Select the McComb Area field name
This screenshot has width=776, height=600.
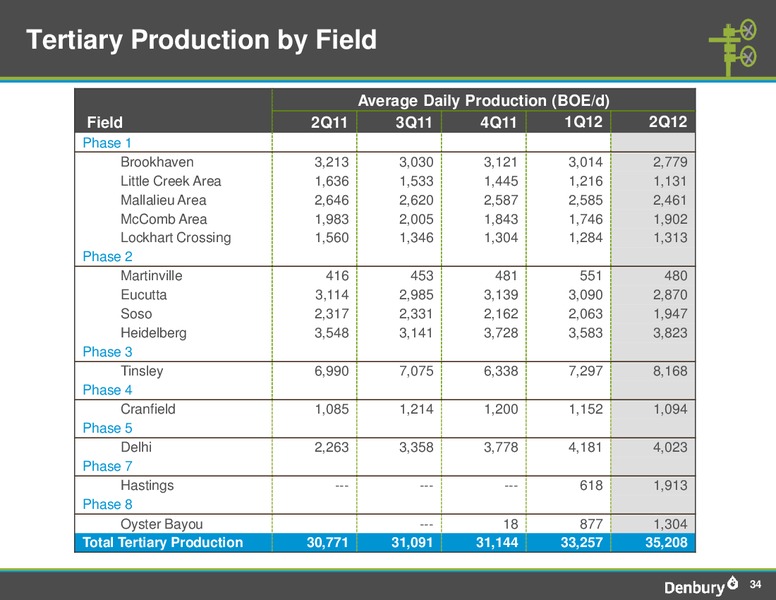(164, 219)
